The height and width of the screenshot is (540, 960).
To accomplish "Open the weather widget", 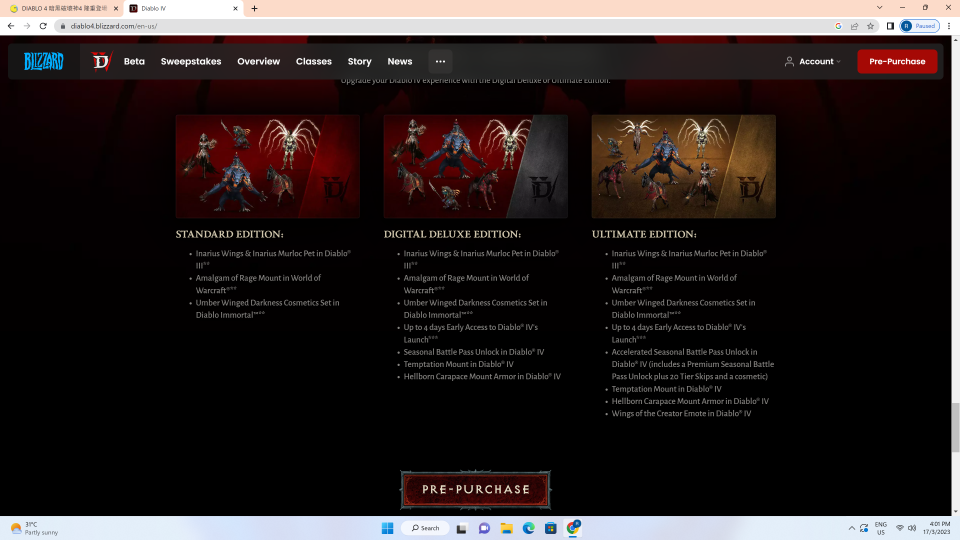I will coord(34,528).
